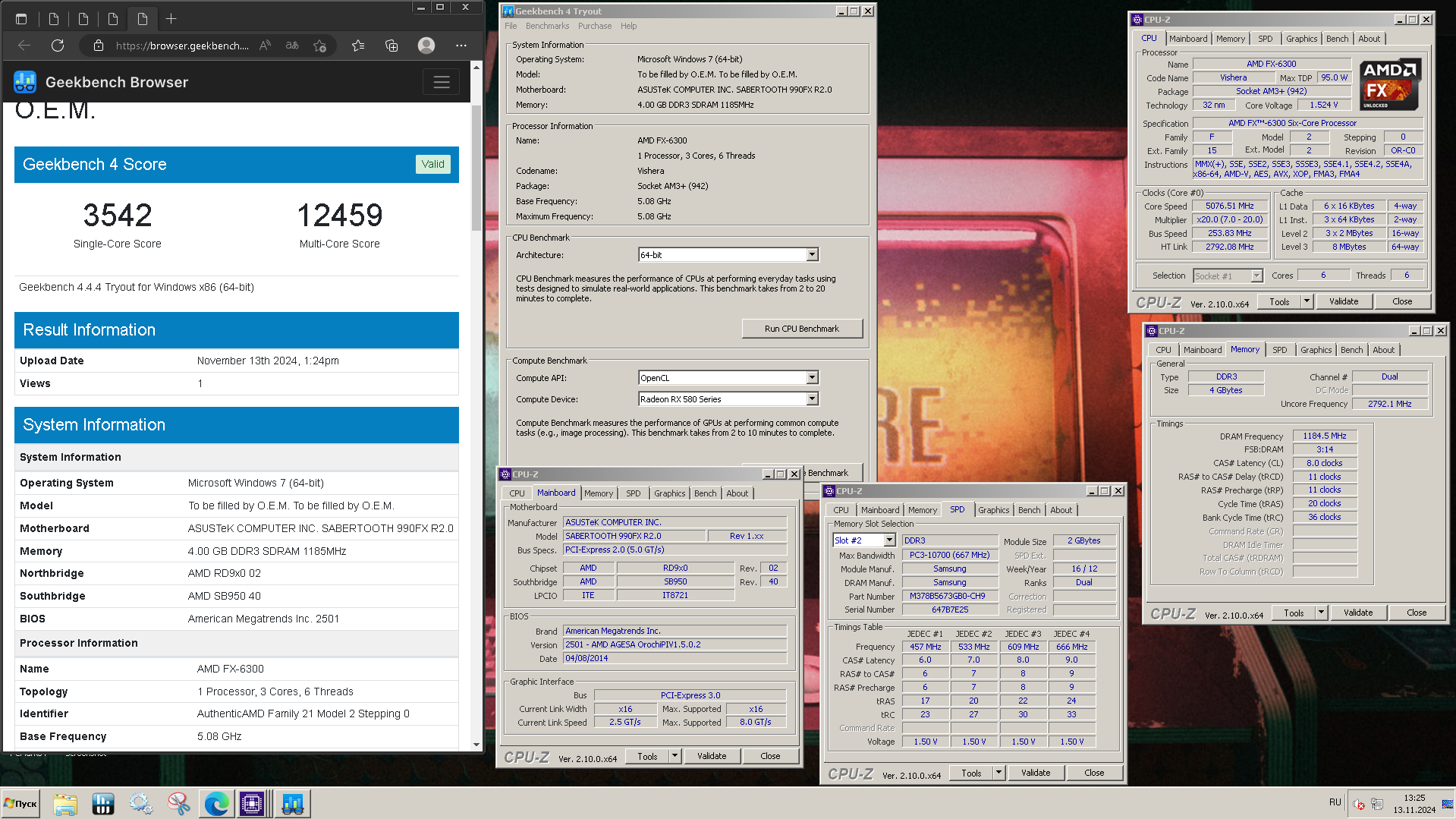This screenshot has height=819, width=1456.
Task: Open the Start (Пуск) button
Action: click(x=20, y=803)
